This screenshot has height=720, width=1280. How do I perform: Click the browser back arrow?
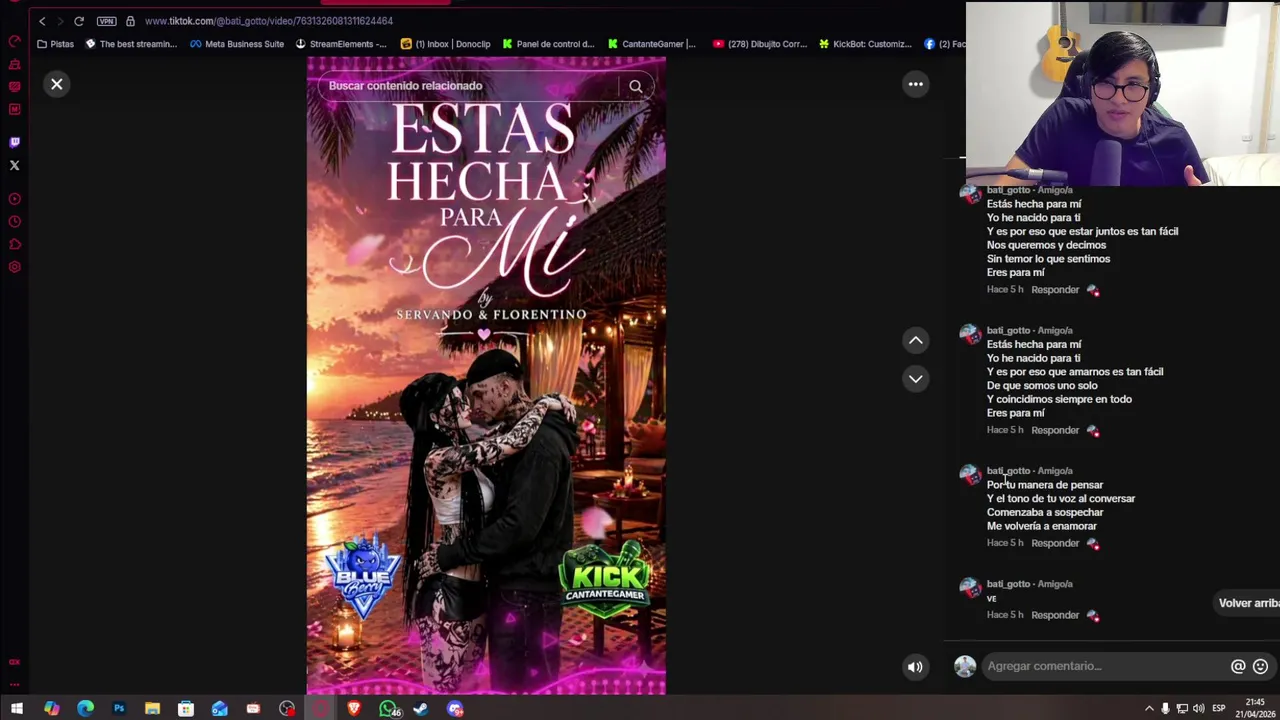click(x=42, y=21)
